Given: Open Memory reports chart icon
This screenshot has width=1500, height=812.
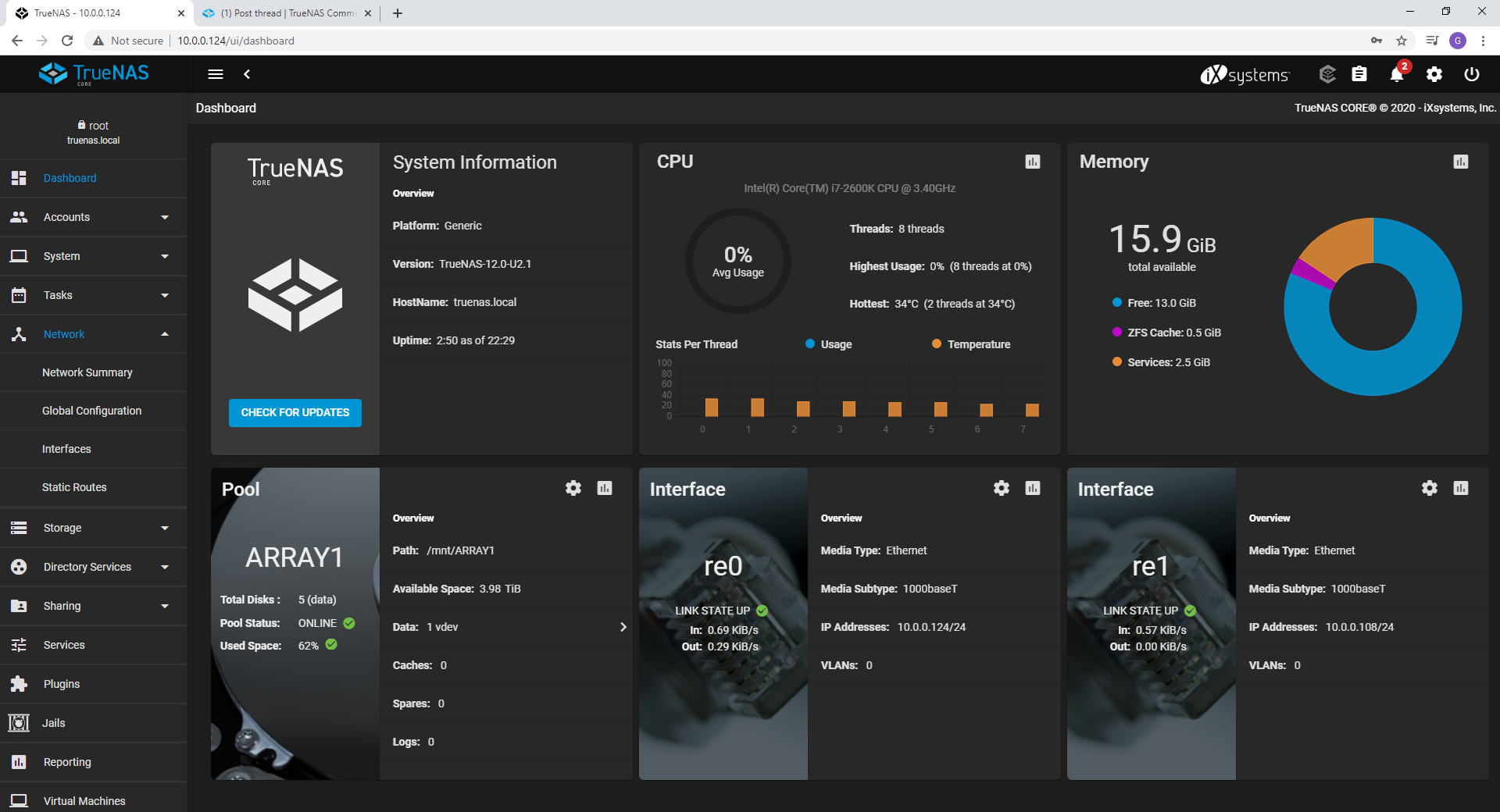Looking at the screenshot, I should (1461, 162).
